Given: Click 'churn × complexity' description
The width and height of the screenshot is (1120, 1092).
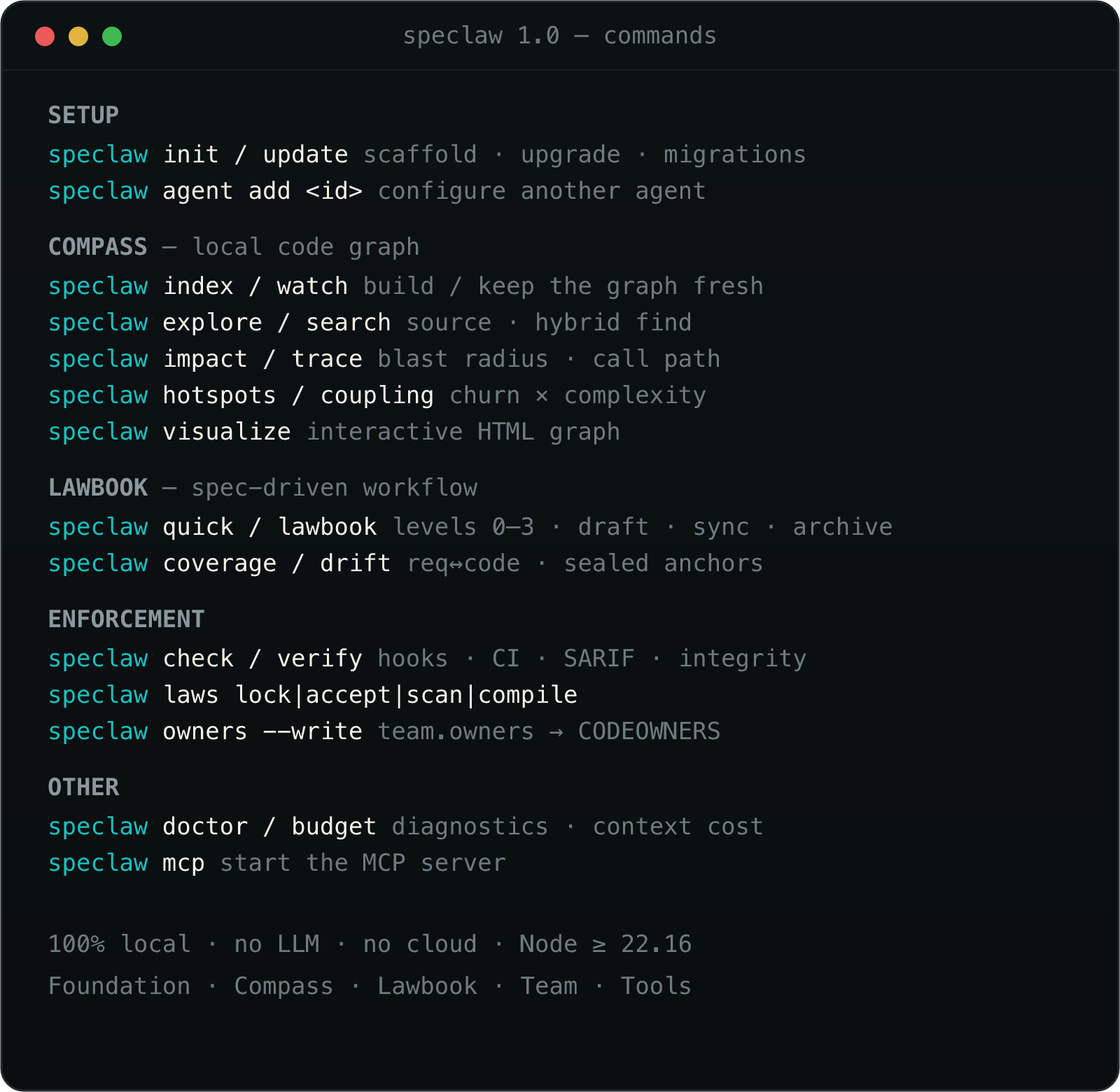Looking at the screenshot, I should pyautogui.click(x=577, y=395).
